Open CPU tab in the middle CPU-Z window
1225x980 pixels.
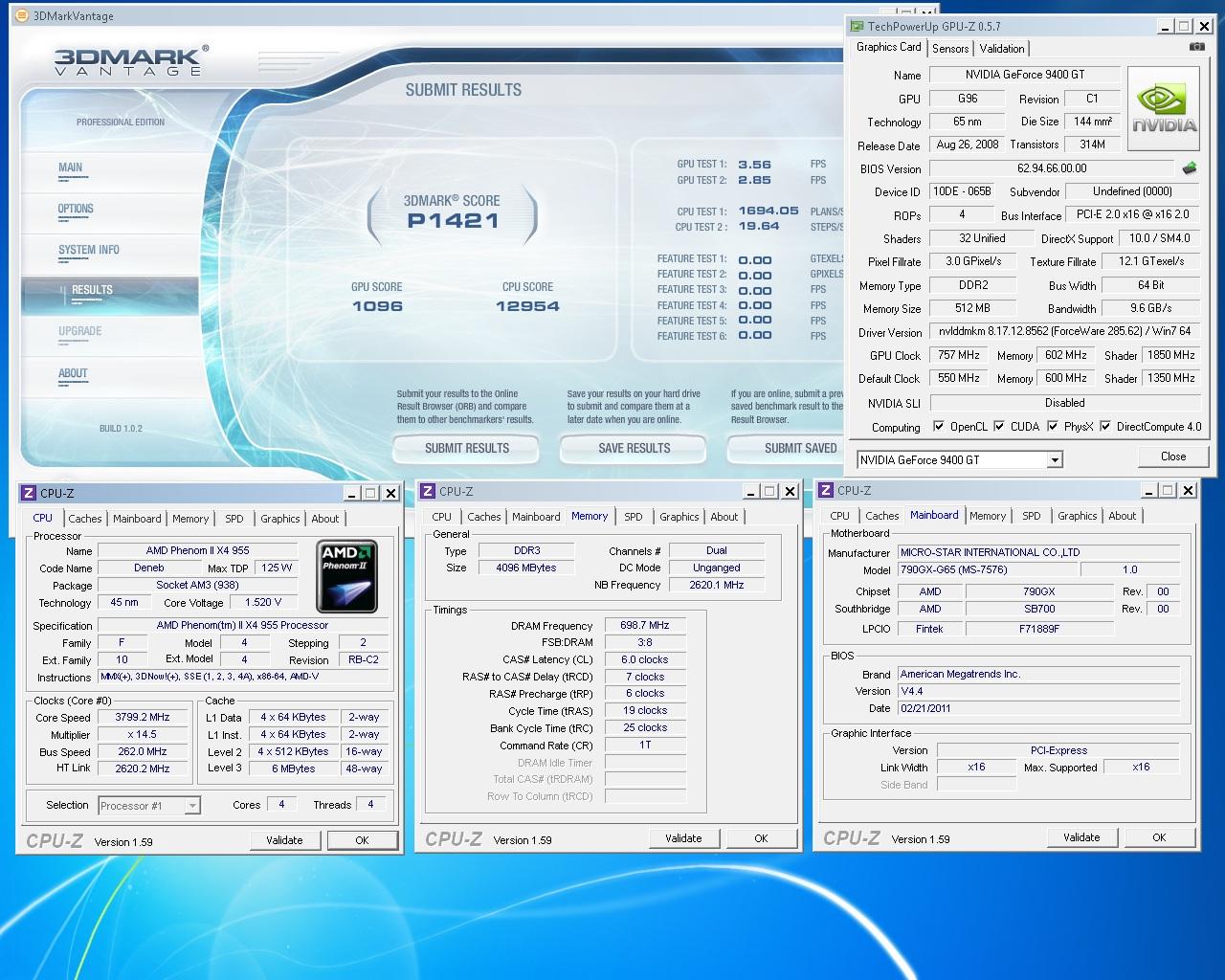(x=441, y=517)
